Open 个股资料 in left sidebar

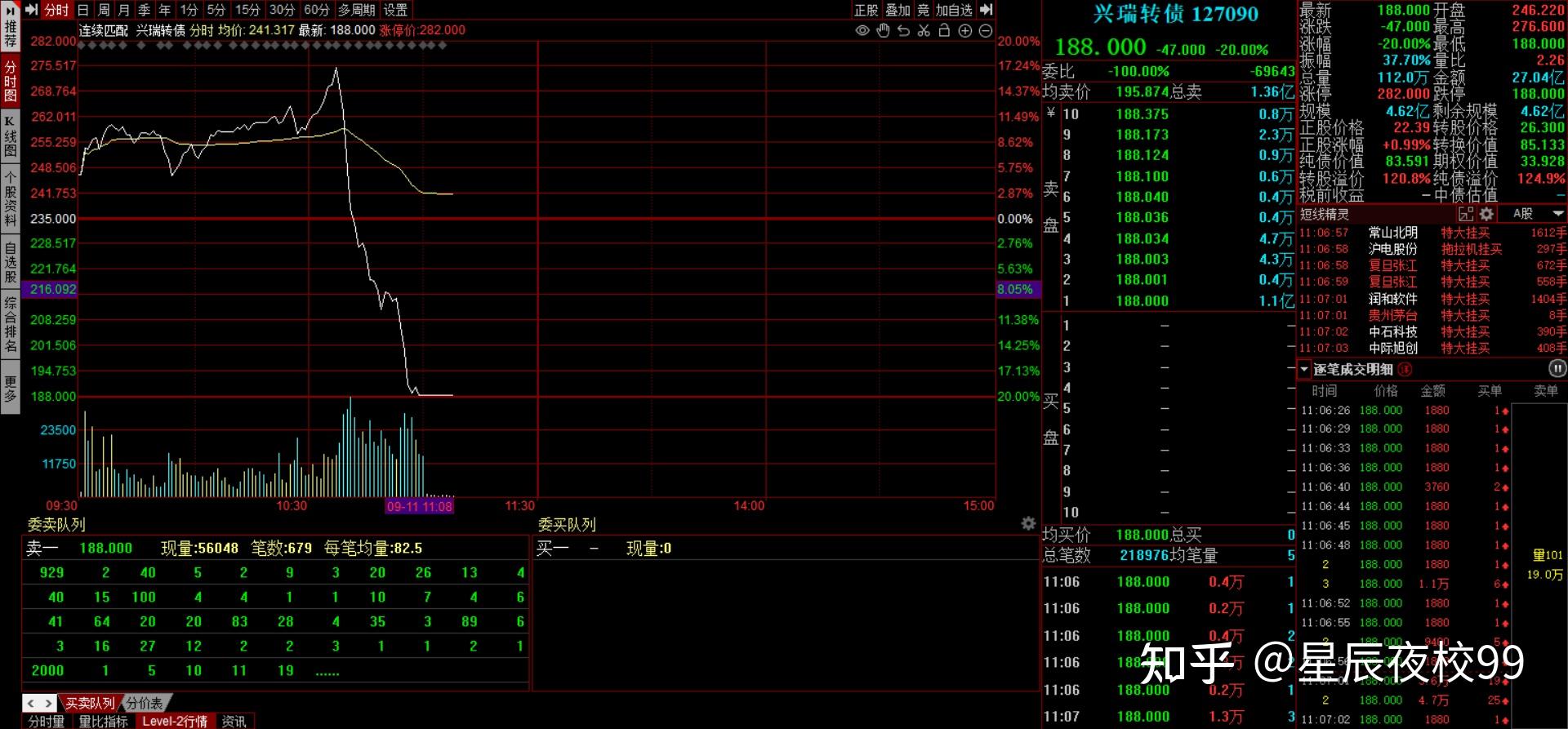(x=10, y=198)
